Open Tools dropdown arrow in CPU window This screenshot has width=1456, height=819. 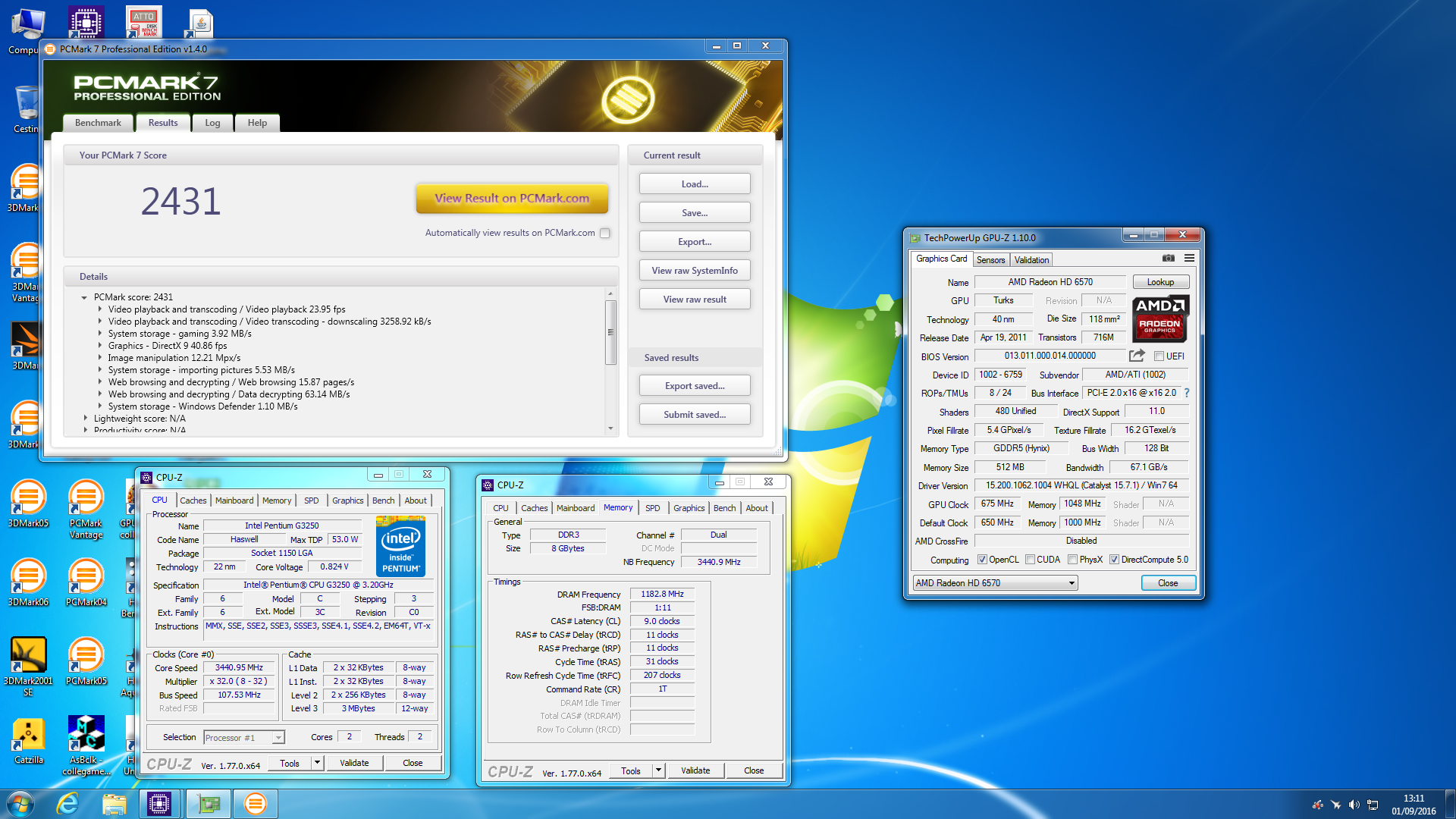pyautogui.click(x=317, y=763)
